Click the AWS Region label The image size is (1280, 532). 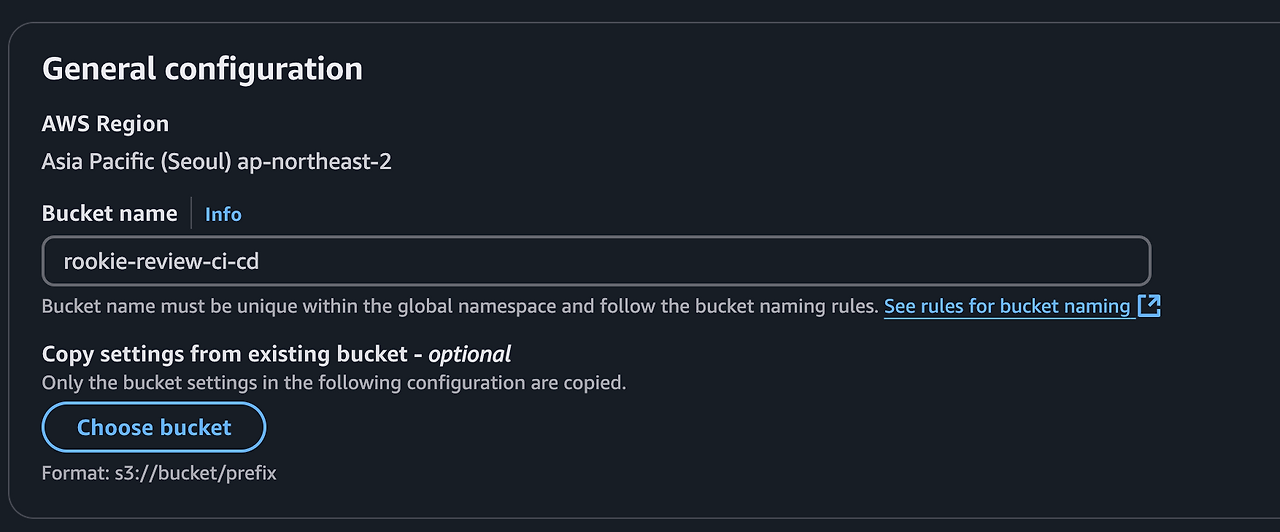[x=105, y=124]
